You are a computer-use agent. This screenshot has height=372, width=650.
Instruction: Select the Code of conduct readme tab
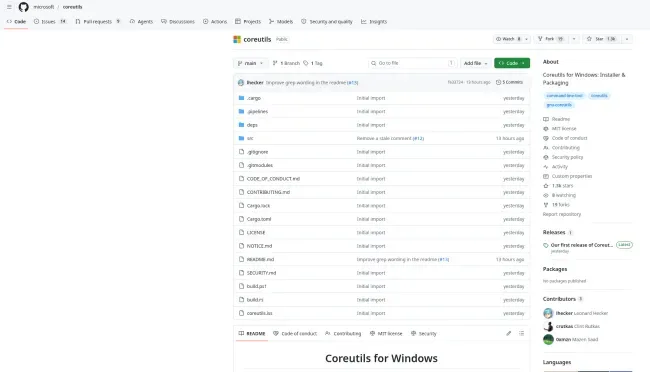pos(295,333)
